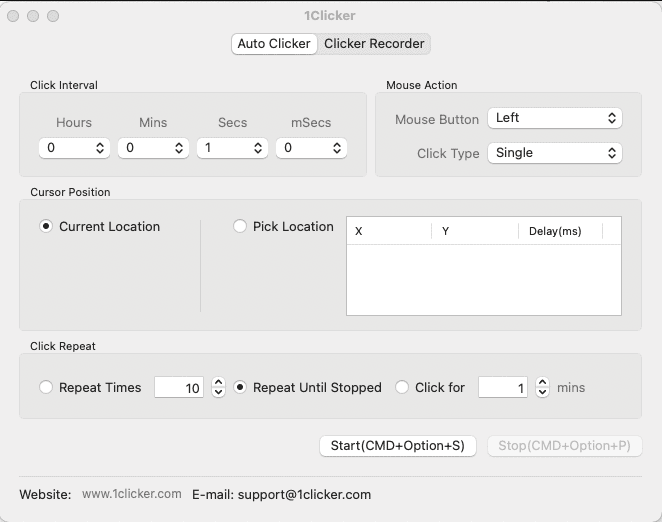Click the Secs interval stepper field
Image resolution: width=662 pixels, height=522 pixels.
(x=232, y=148)
